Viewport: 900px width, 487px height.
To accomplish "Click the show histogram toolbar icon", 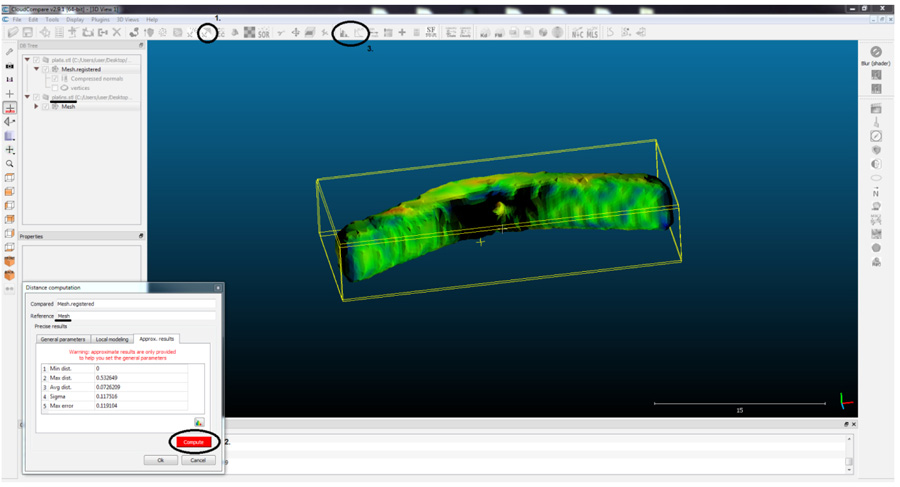I will (x=343, y=33).
